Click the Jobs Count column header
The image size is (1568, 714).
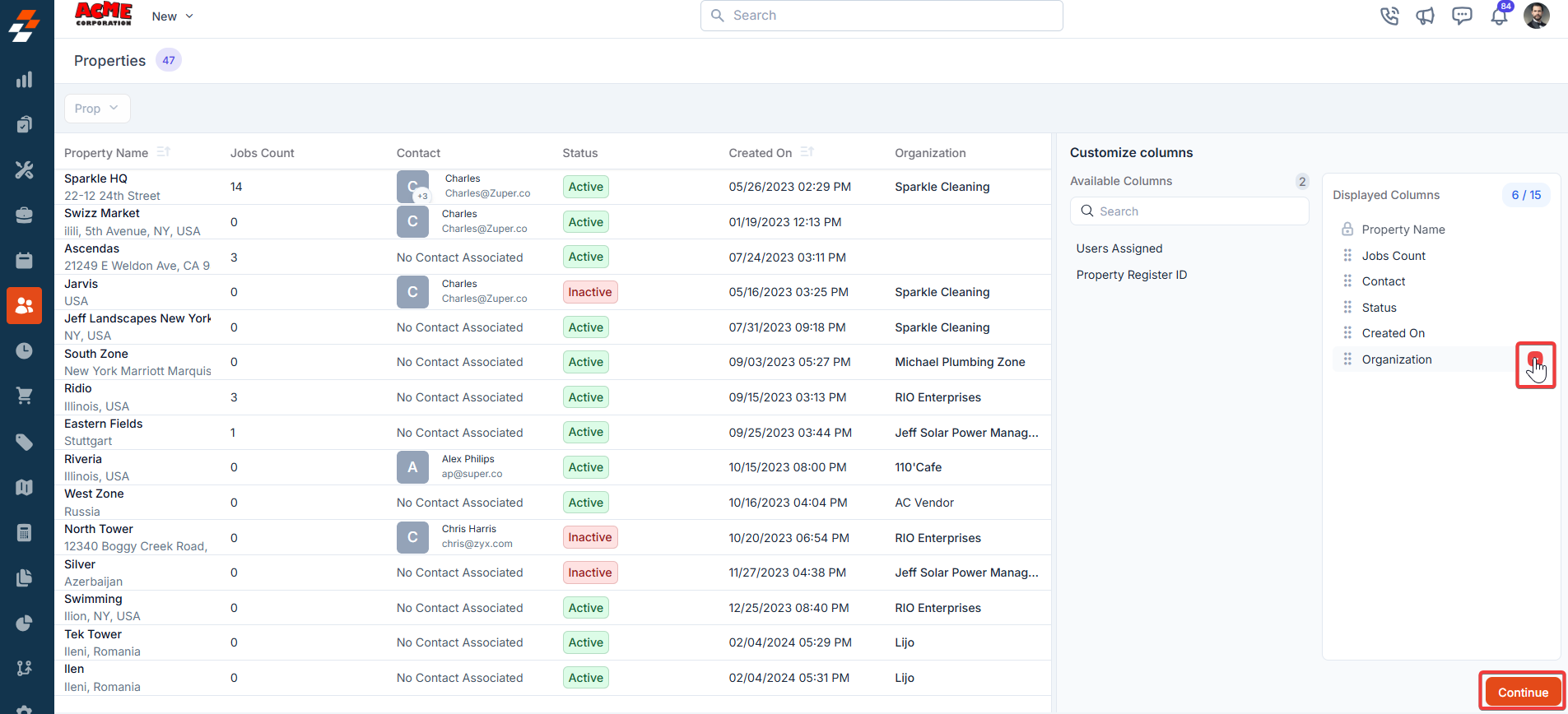tap(262, 153)
